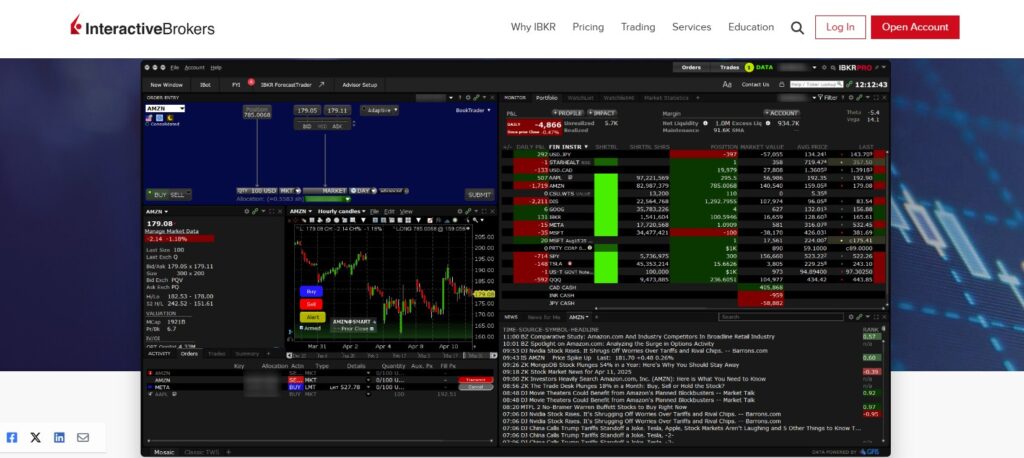Click the Interactive Brokers logo
Screen dimensions: 1024x458
click(142, 26)
